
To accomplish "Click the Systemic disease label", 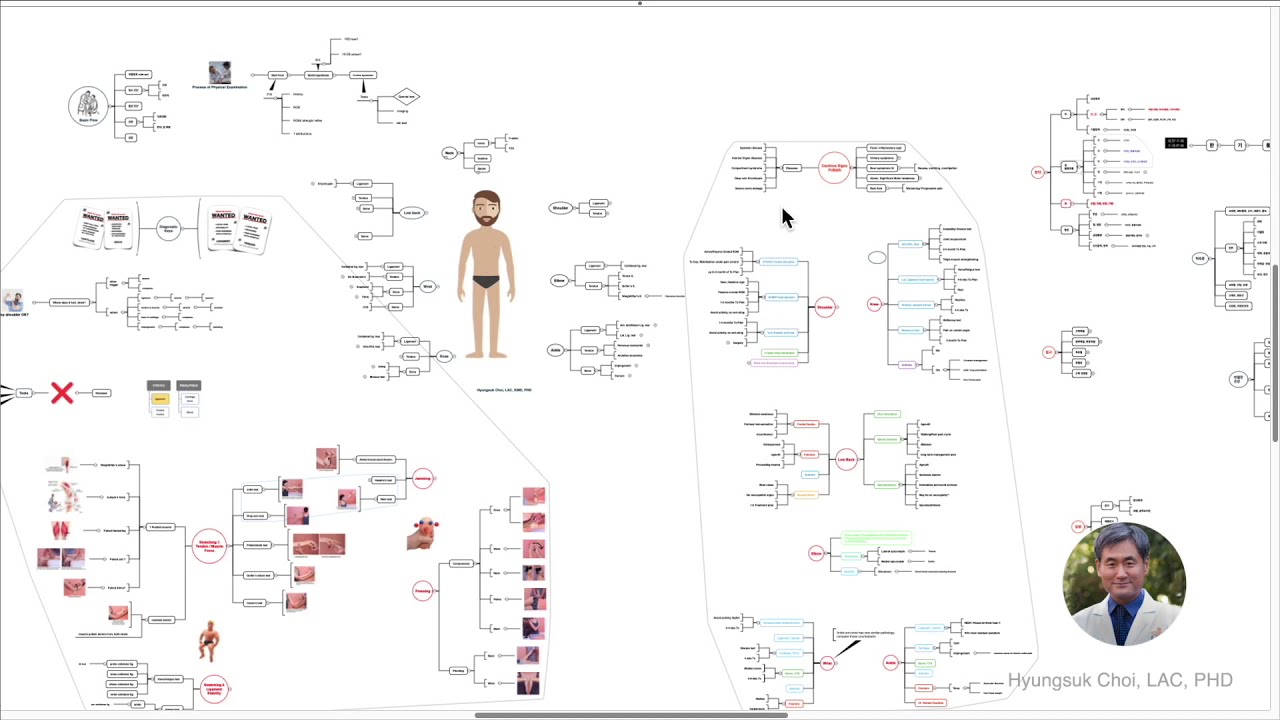I will pos(750,148).
